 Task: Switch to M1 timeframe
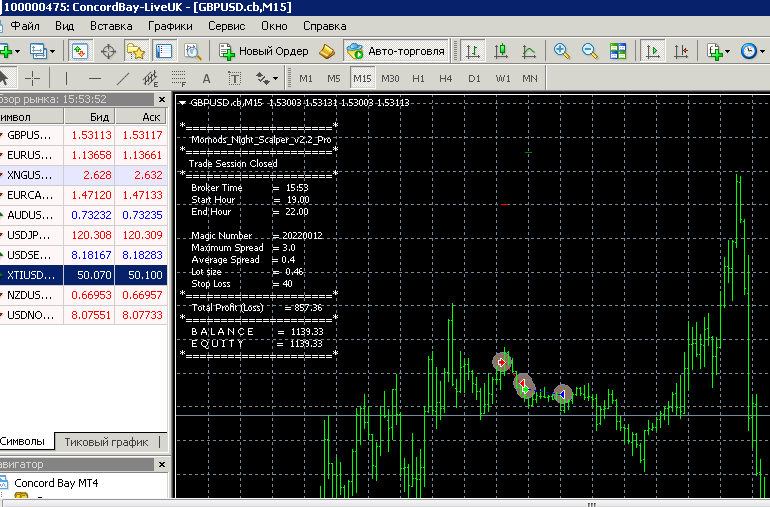pyautogui.click(x=305, y=78)
